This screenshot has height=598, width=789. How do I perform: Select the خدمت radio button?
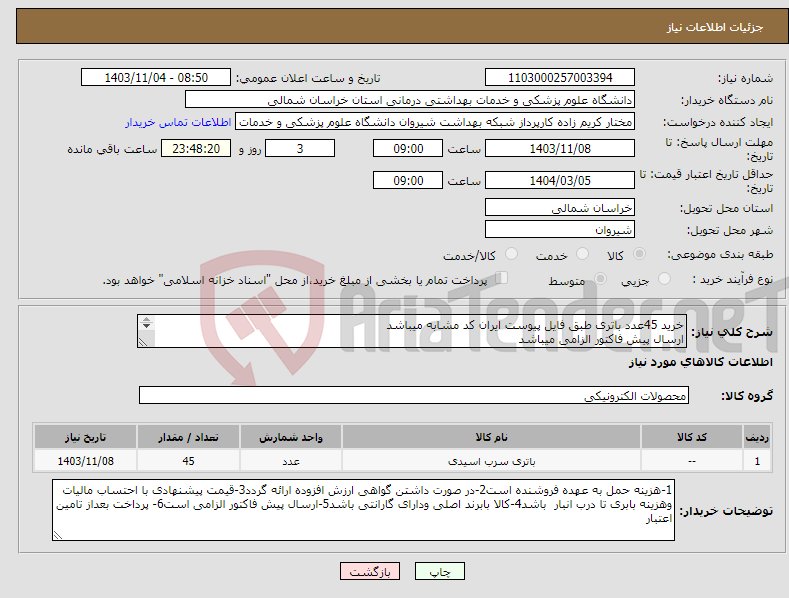pyautogui.click(x=582, y=254)
